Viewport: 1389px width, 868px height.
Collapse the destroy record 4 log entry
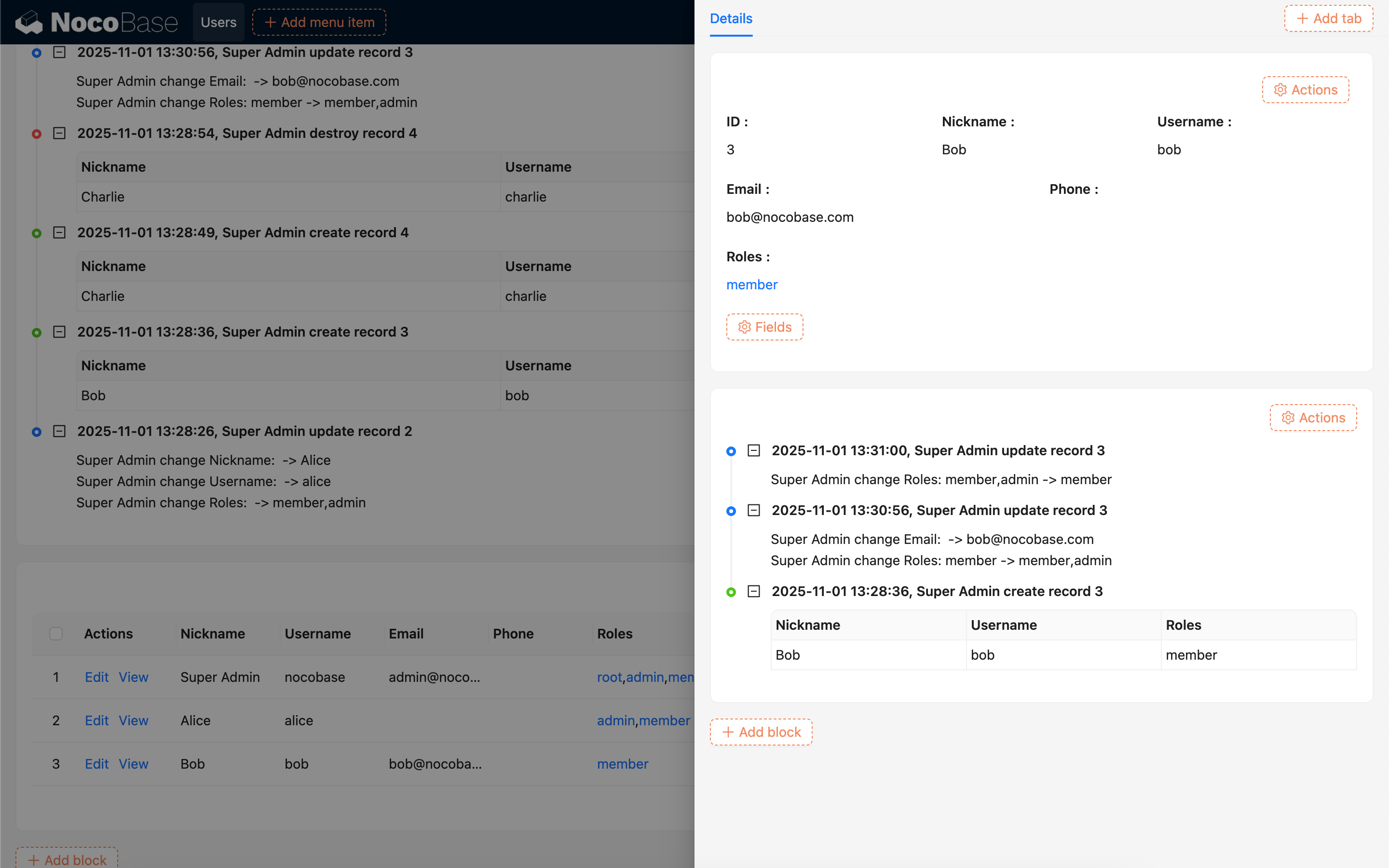point(59,133)
